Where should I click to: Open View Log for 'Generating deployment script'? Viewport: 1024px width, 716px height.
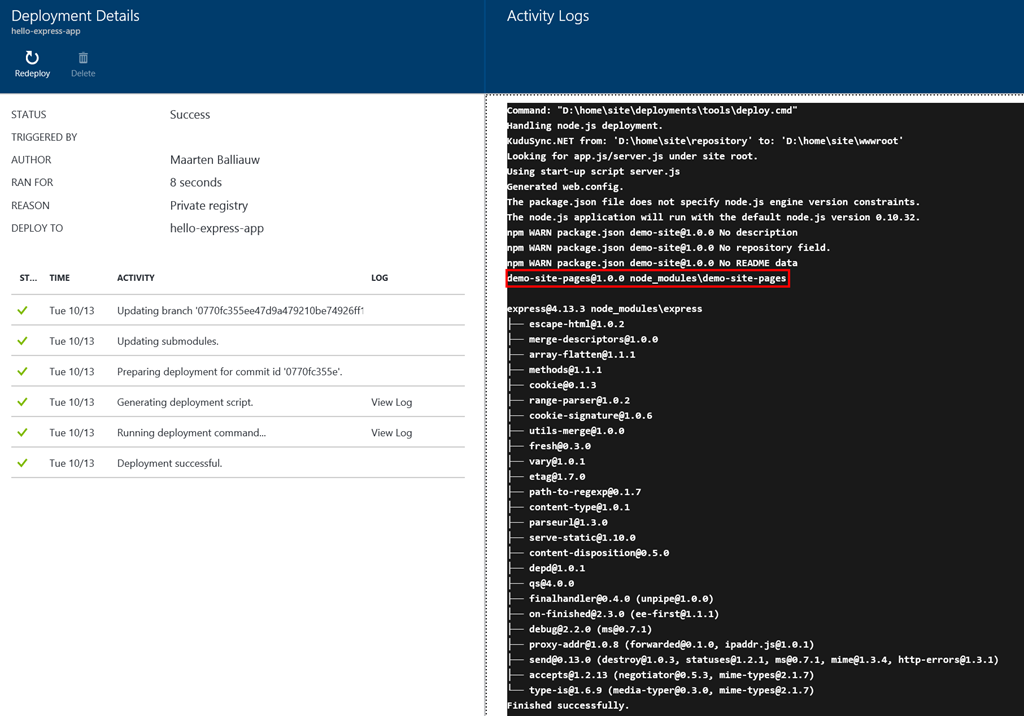(390, 401)
